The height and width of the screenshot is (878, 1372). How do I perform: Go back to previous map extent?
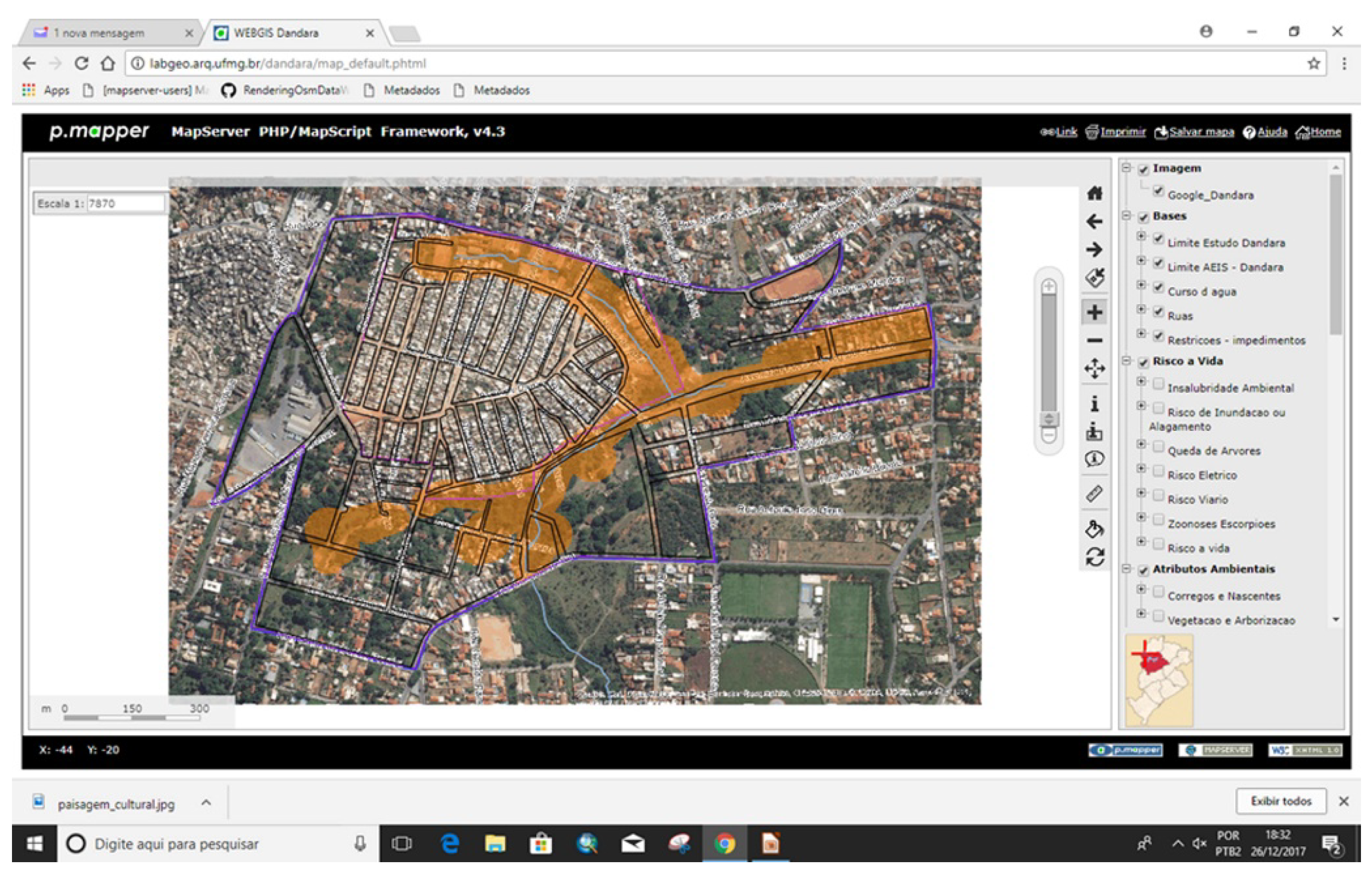coord(1094,221)
